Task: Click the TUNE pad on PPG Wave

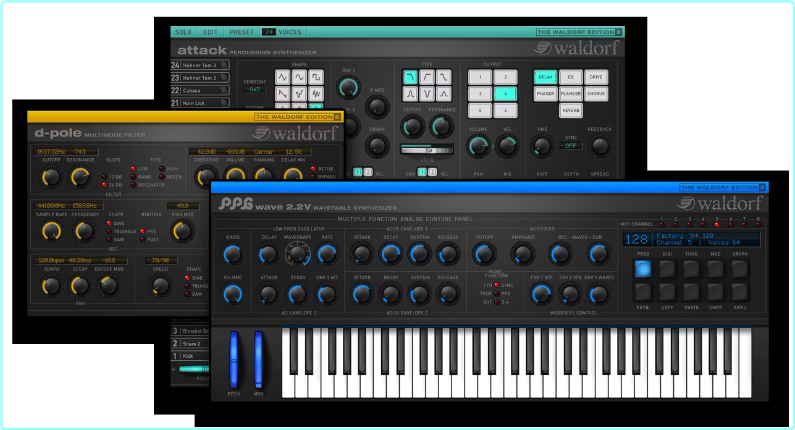Action: pyautogui.click(x=692, y=269)
